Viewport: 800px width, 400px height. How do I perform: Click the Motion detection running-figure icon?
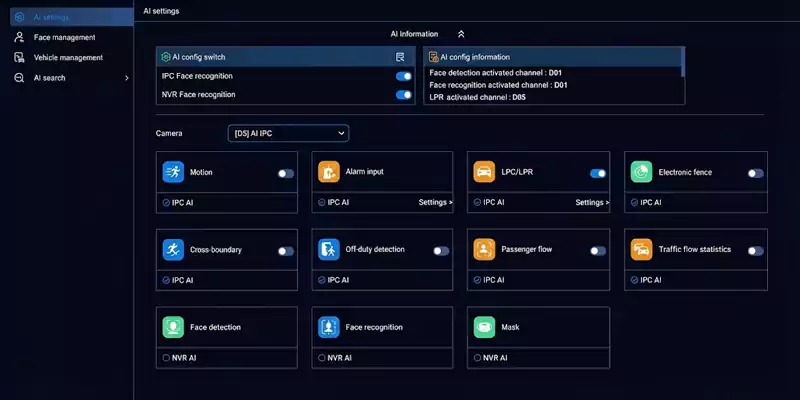(x=173, y=172)
